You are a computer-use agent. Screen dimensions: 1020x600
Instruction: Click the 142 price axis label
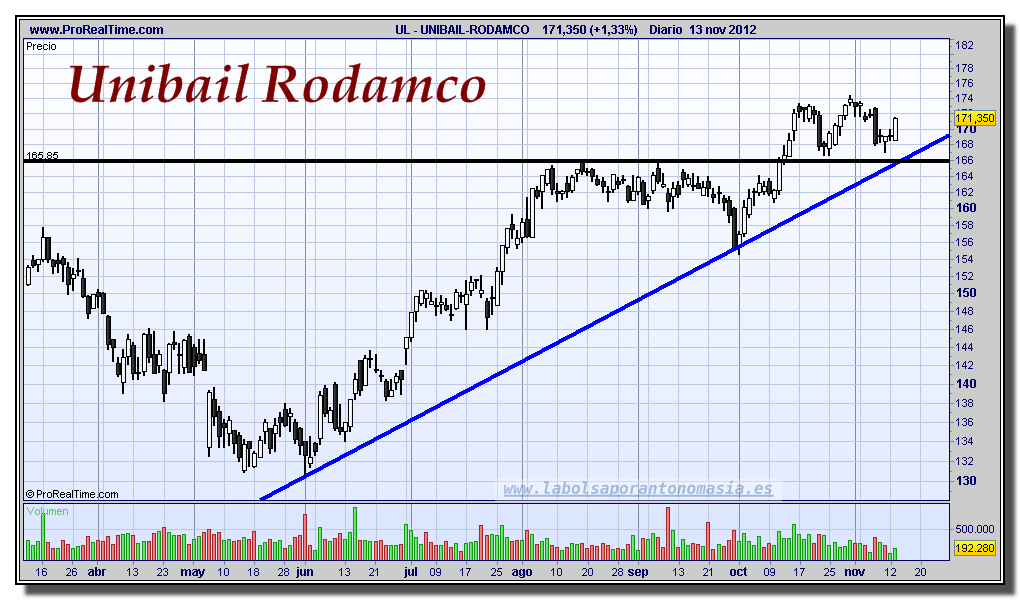(964, 365)
